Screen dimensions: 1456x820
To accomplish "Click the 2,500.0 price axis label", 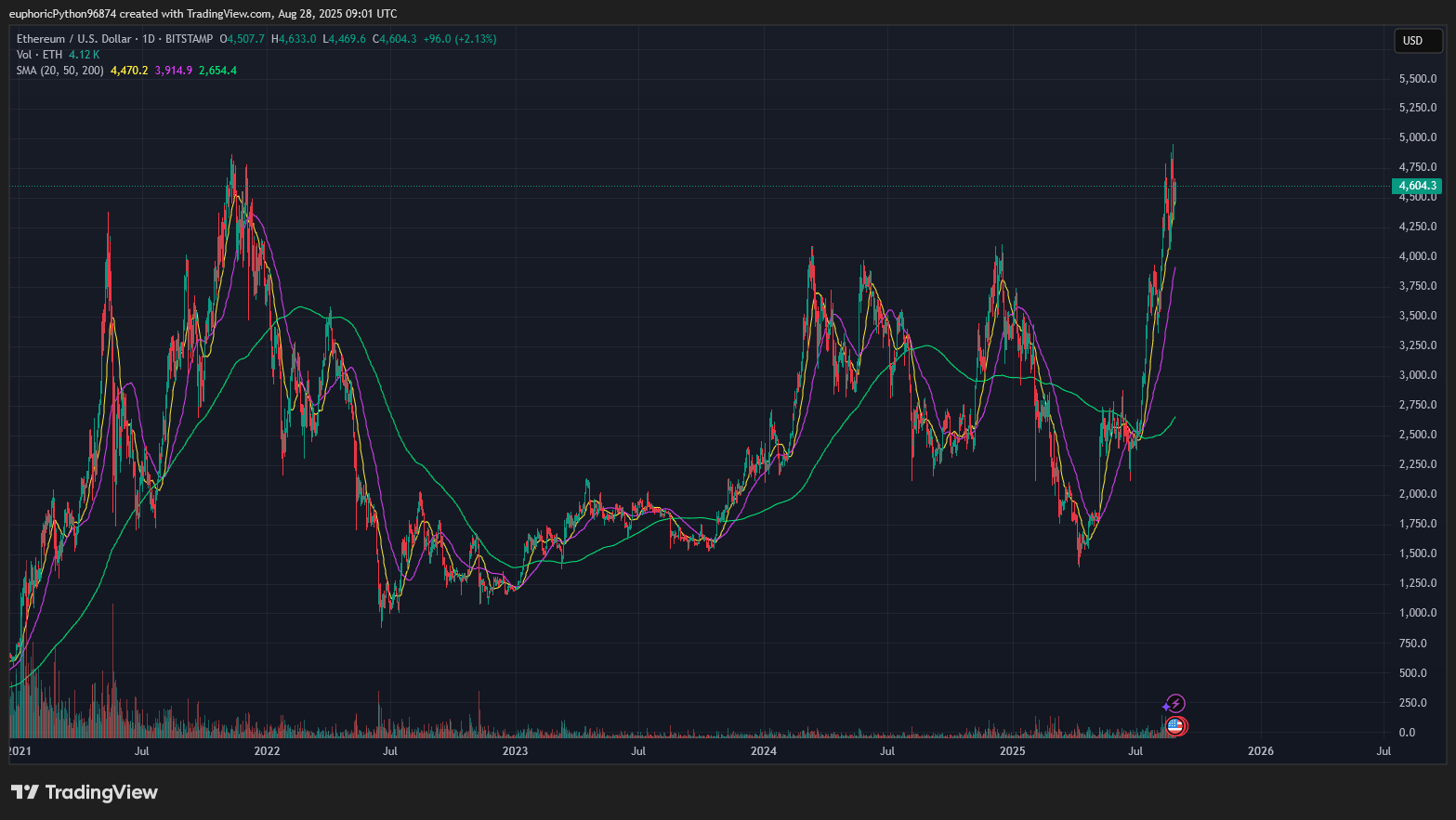I will [x=1418, y=435].
